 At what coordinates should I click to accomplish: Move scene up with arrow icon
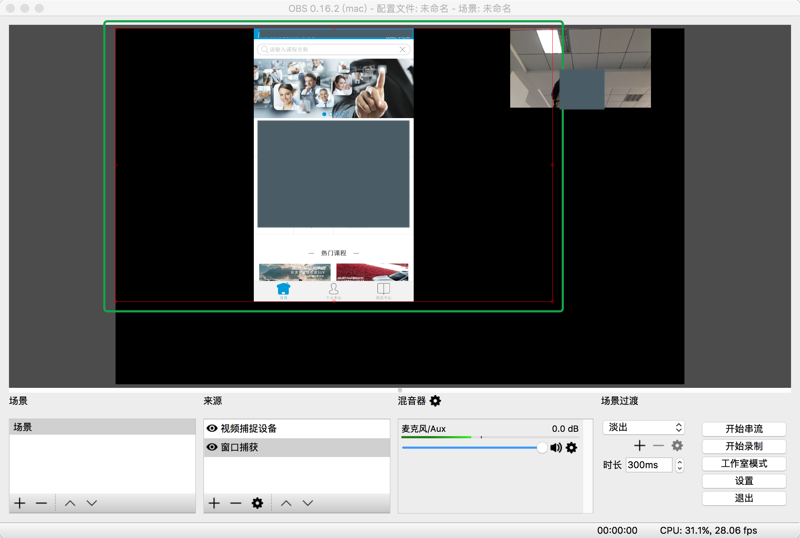(x=70, y=503)
